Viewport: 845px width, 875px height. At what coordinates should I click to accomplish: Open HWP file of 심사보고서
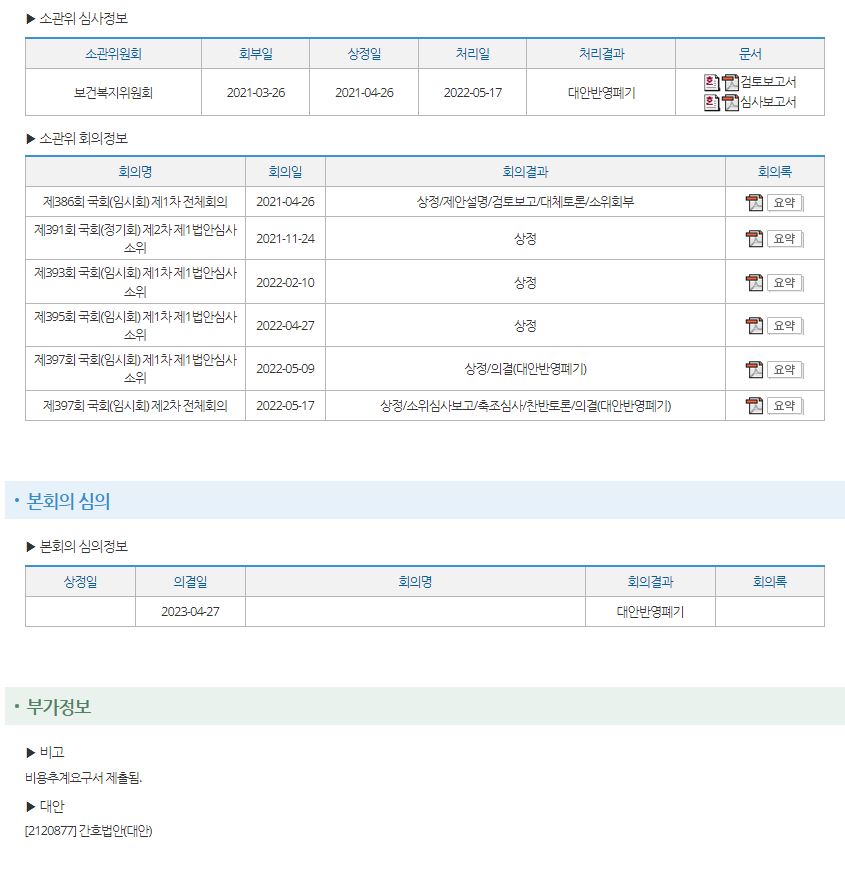711,103
